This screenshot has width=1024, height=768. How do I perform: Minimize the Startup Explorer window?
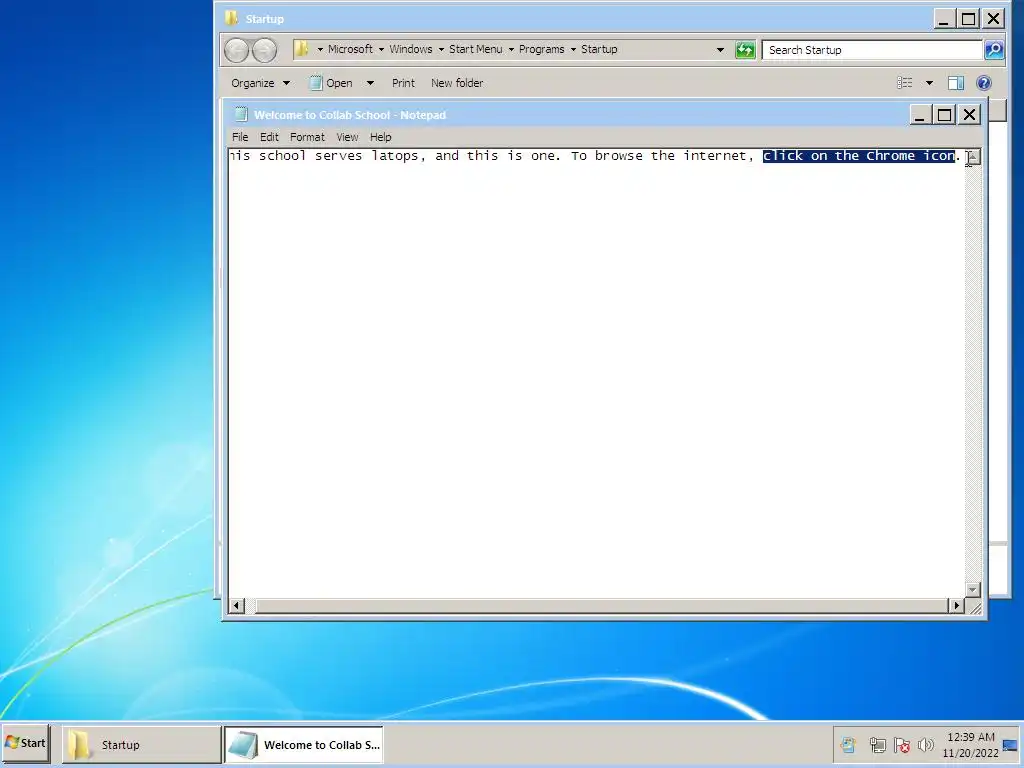944,19
